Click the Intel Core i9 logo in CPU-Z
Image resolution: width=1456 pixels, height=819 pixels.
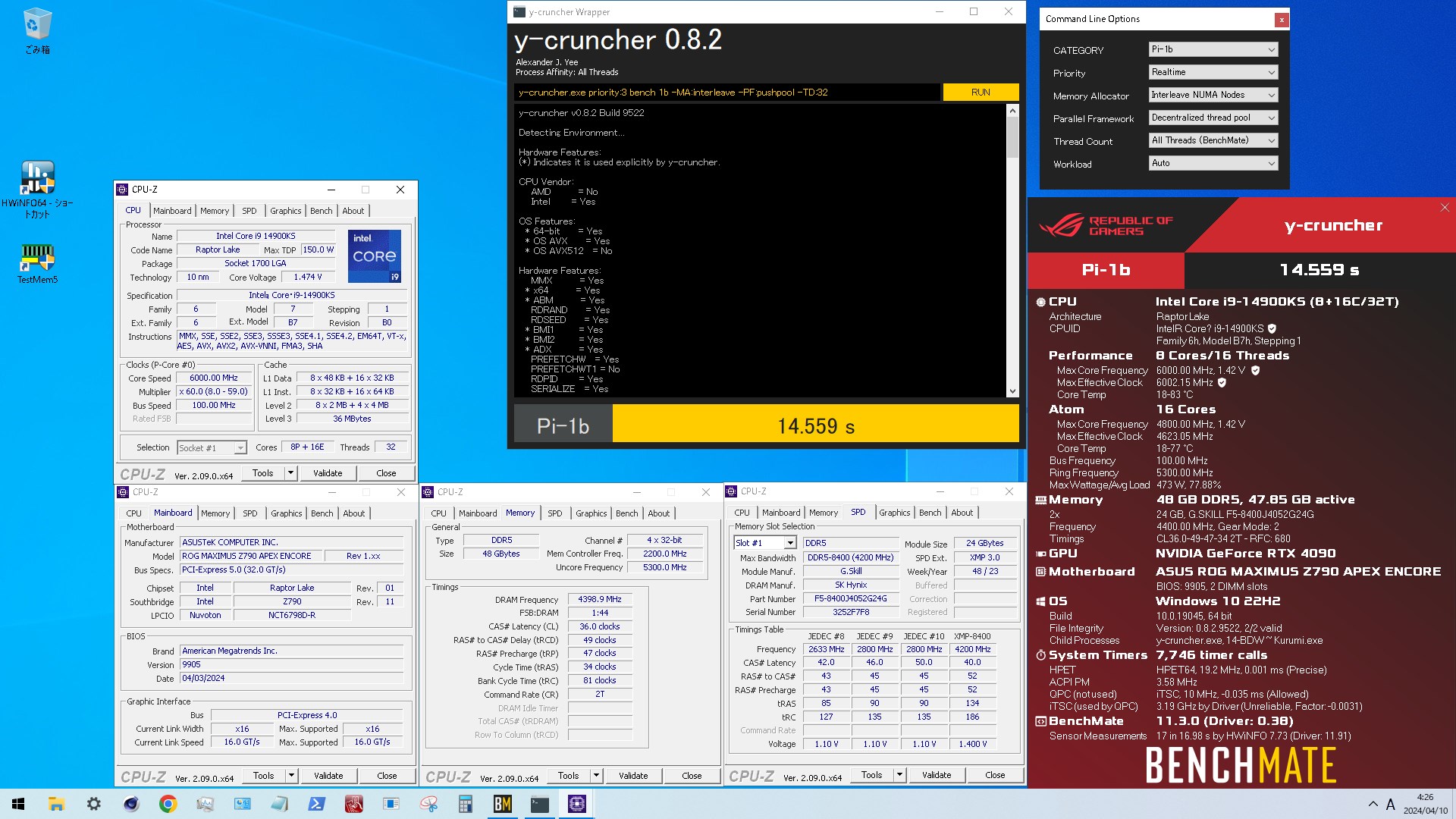(375, 256)
